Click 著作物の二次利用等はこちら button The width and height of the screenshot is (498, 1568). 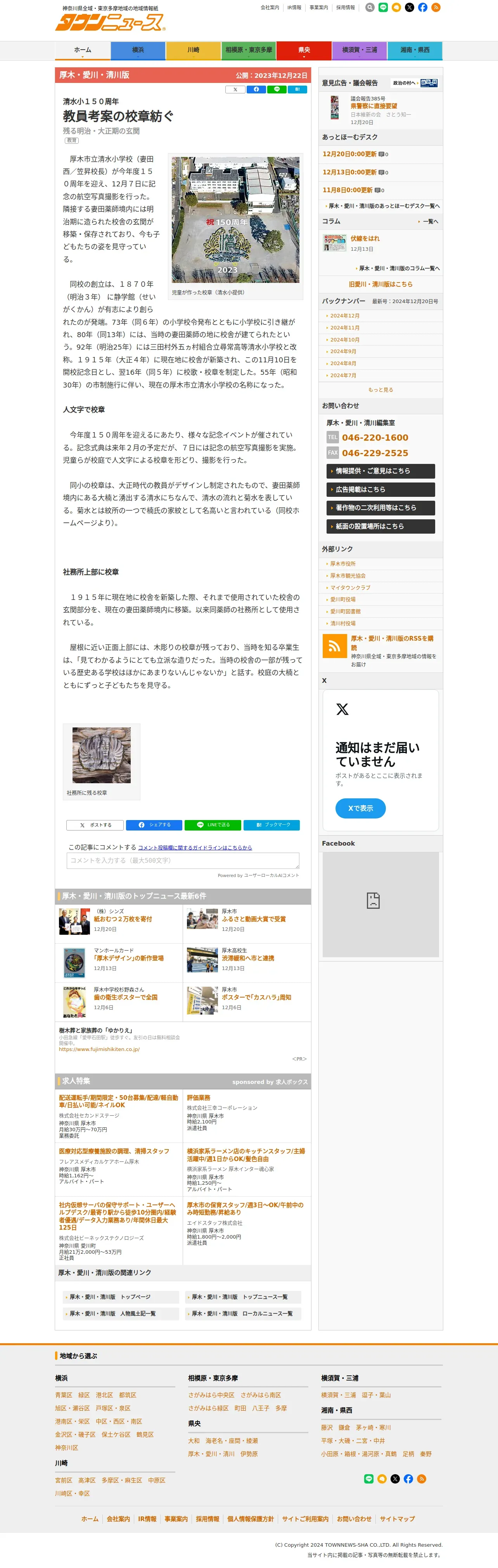coord(381,508)
